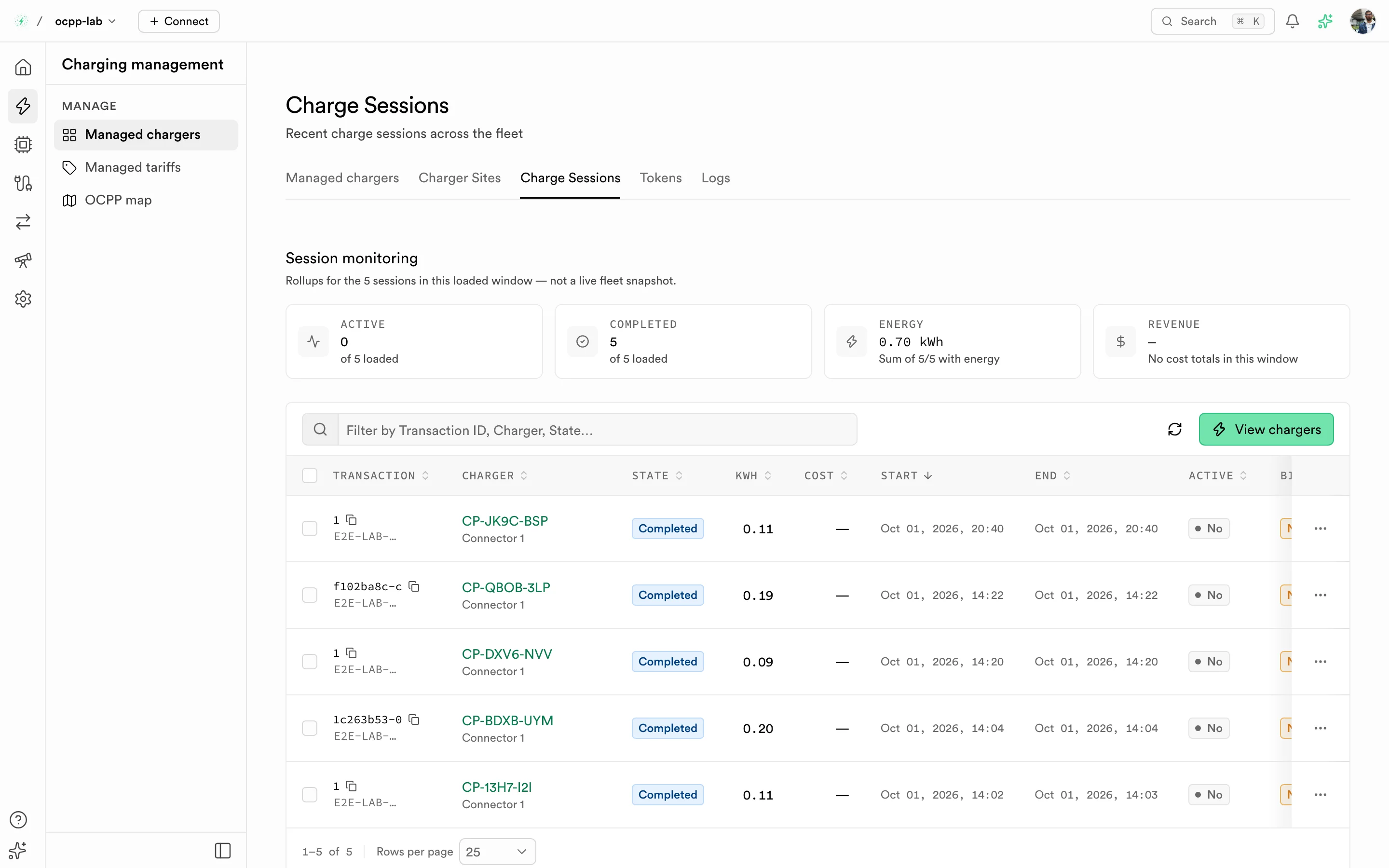Select the charging bolt icon in rail
Screen dimensions: 1389x868
click(x=23, y=106)
